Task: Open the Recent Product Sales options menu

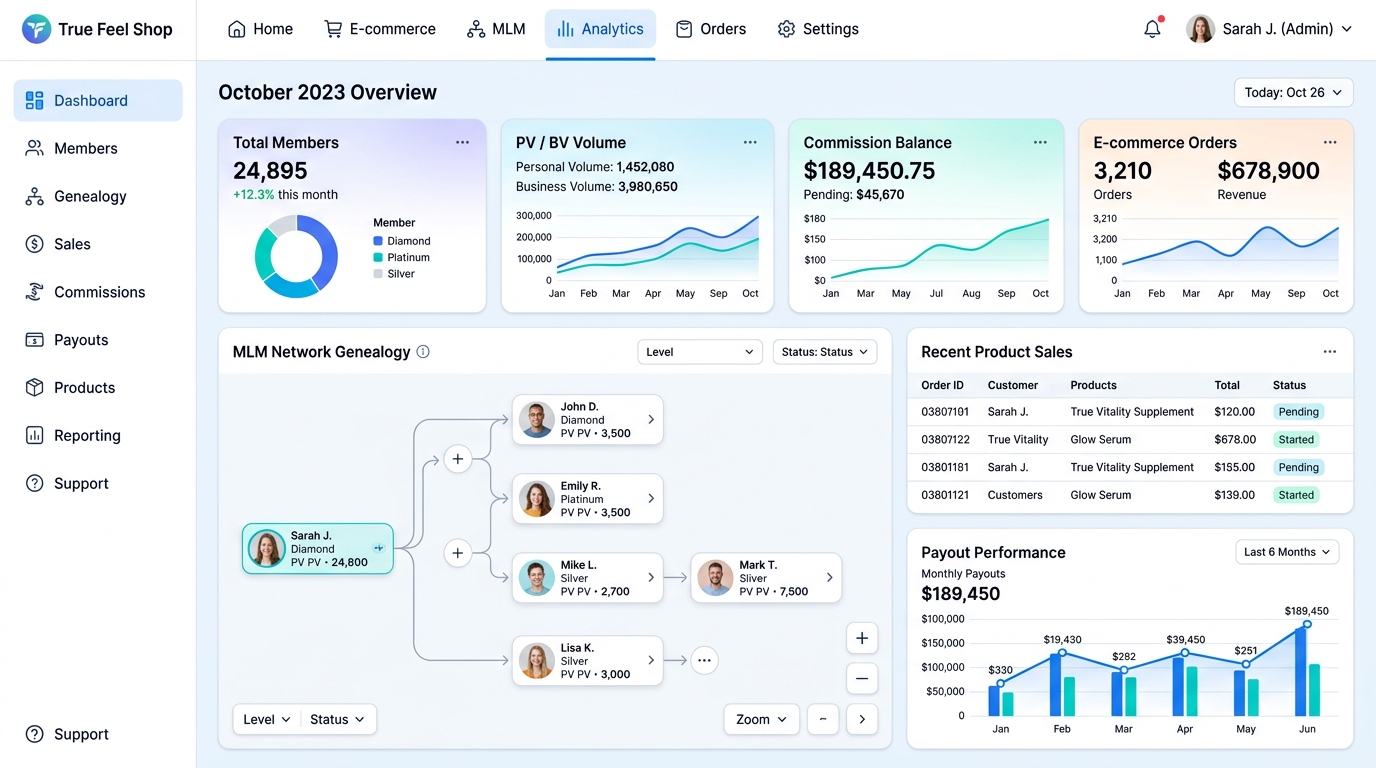Action: [1330, 352]
